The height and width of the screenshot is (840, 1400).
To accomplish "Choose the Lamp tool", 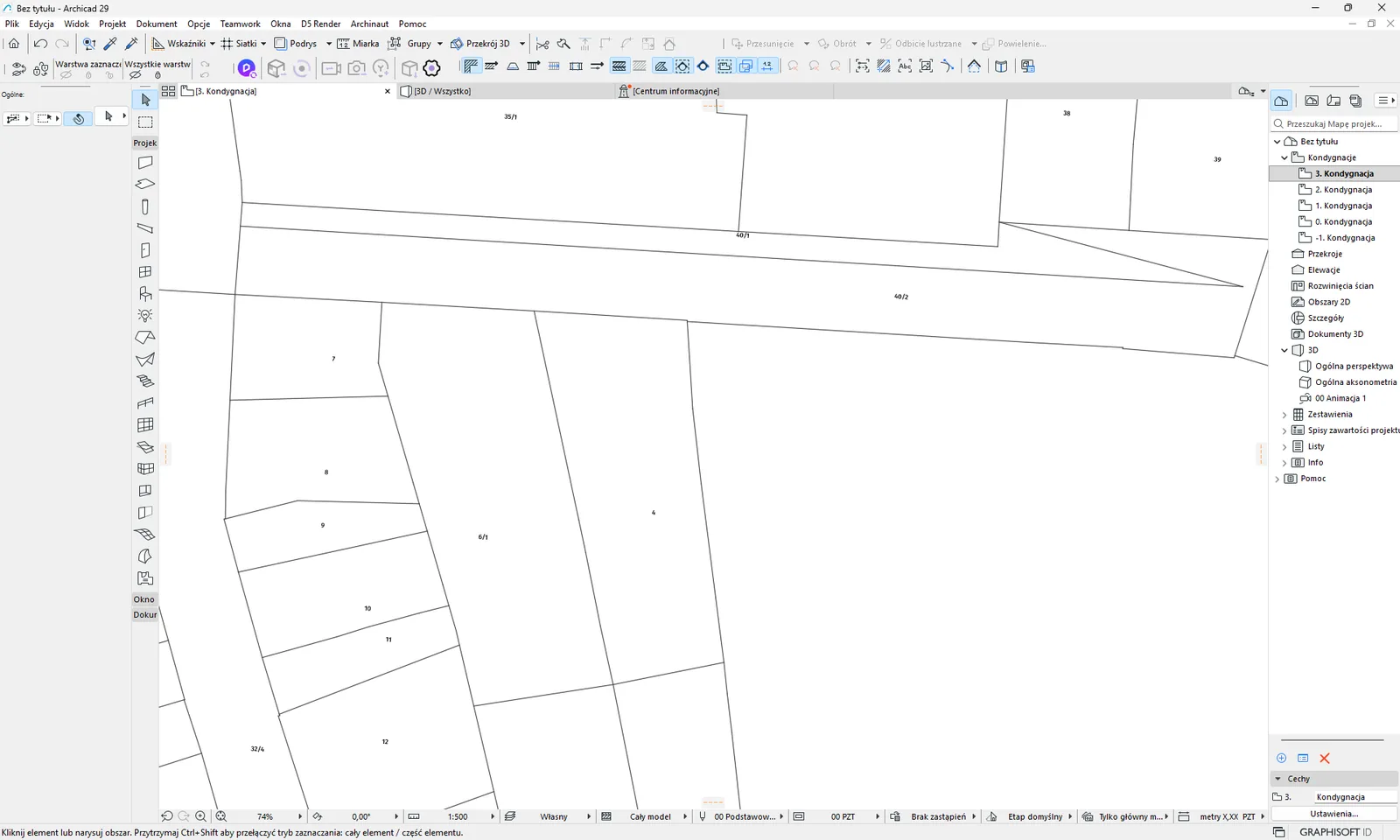I will (145, 316).
